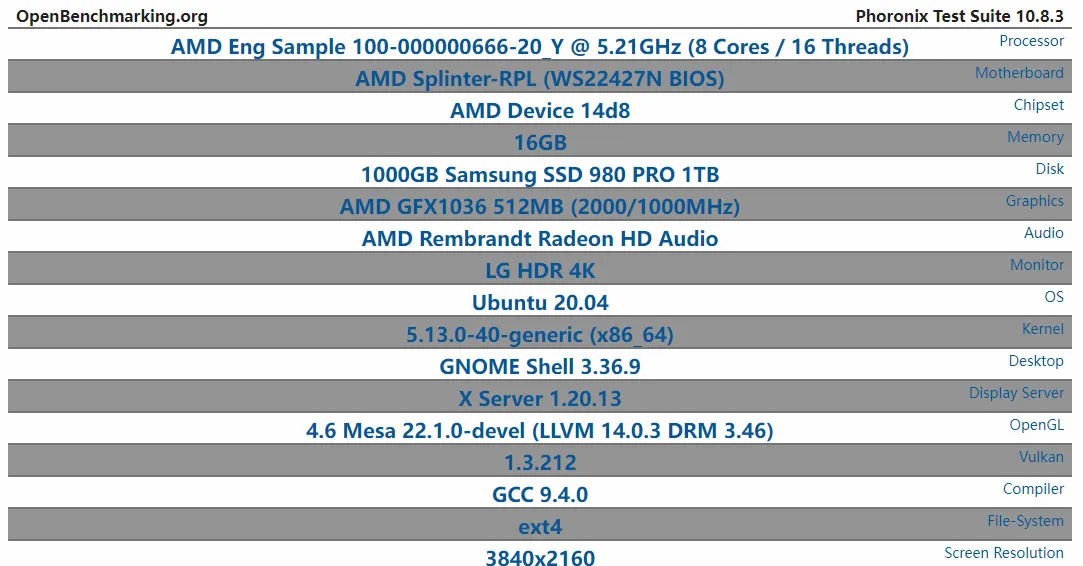Click the X Server 1.20.13 row
Screen dimensions: 1083x566
[539, 397]
